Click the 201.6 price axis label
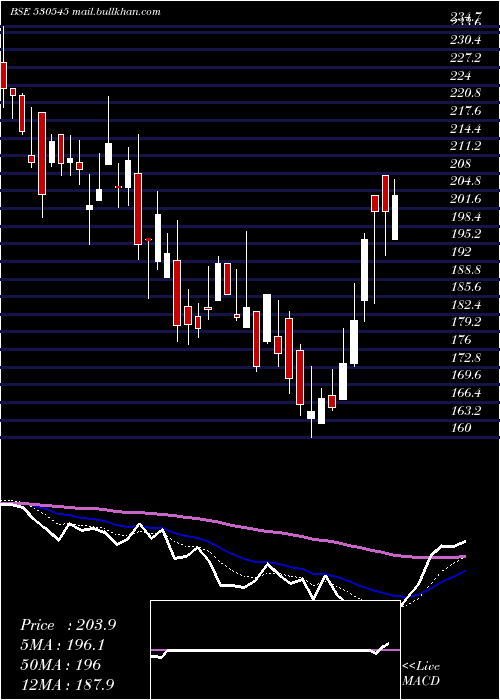The width and height of the screenshot is (500, 700). click(x=465, y=199)
